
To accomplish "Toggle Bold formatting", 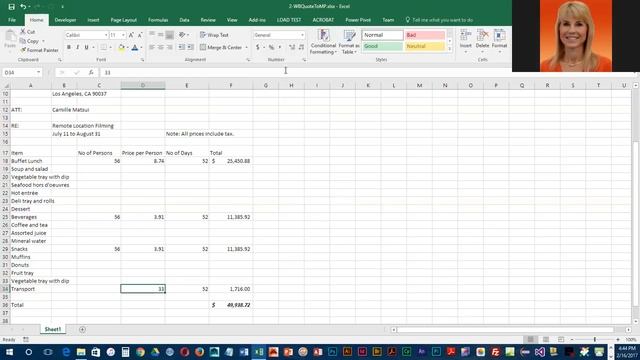I will pos(69,47).
